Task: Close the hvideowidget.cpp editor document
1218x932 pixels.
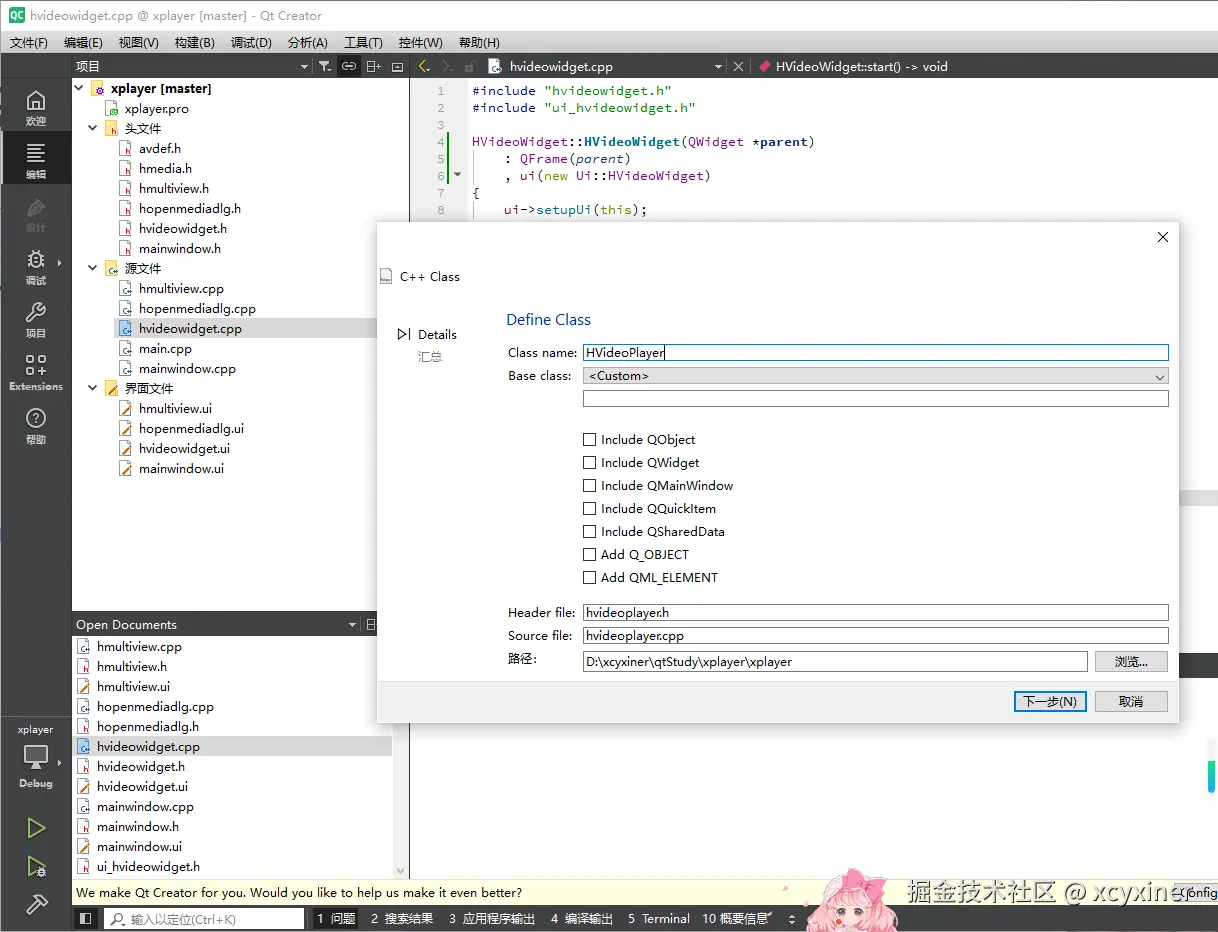Action: point(739,66)
